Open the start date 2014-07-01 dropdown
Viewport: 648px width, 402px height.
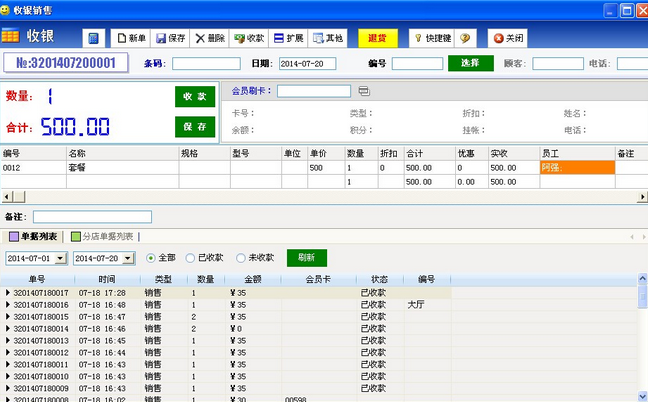click(x=61, y=258)
